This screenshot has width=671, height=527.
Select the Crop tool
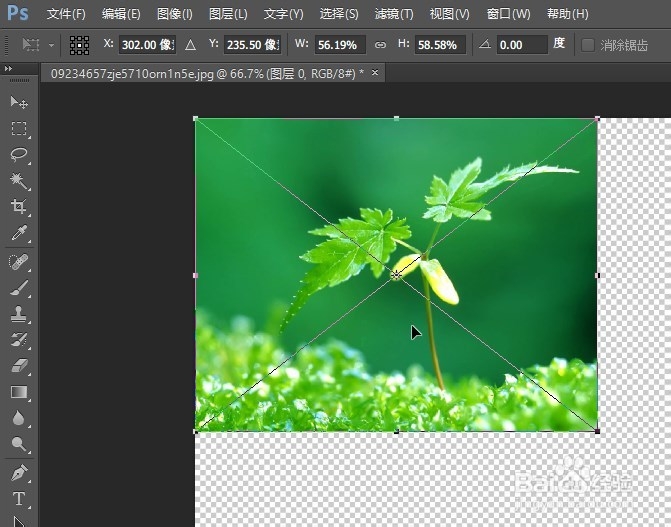(x=18, y=207)
